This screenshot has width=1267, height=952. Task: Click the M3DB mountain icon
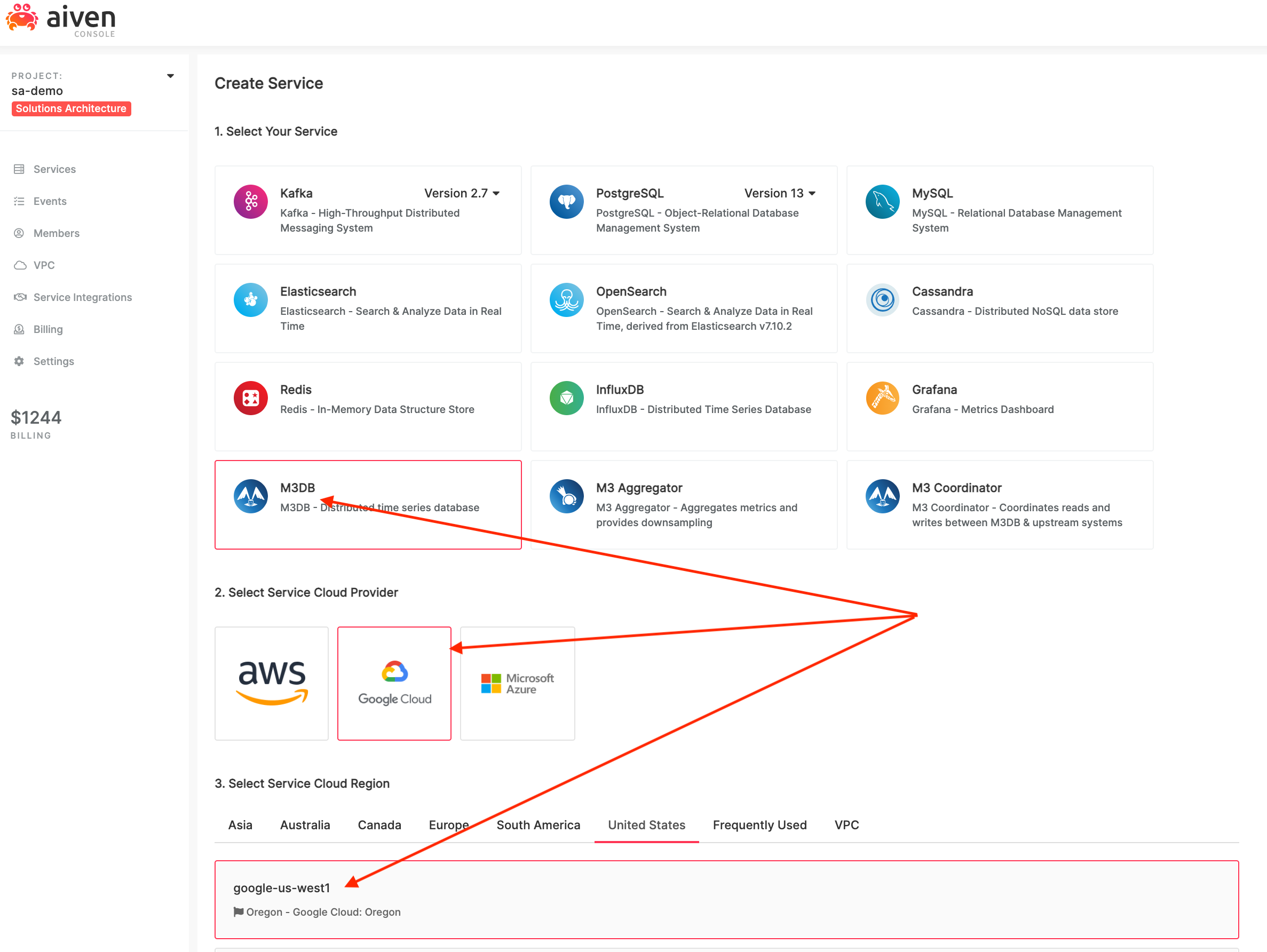[250, 496]
